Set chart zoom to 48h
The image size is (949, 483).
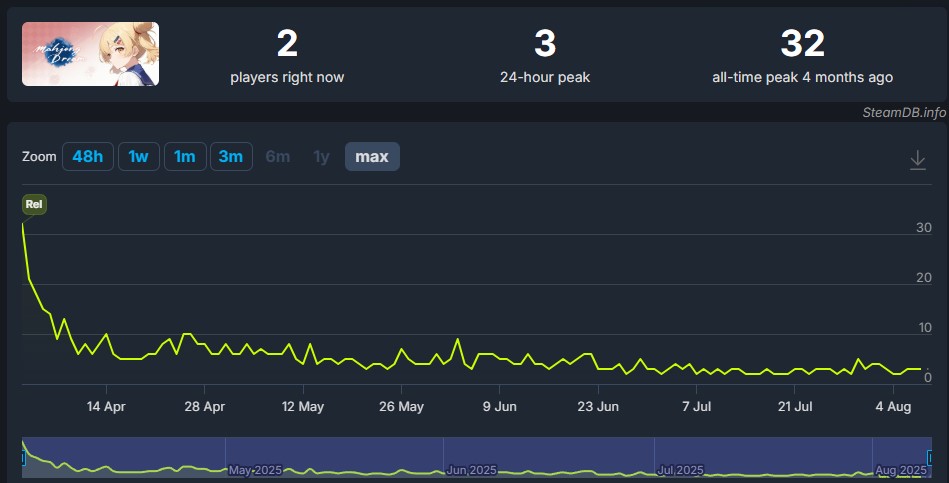pos(88,157)
